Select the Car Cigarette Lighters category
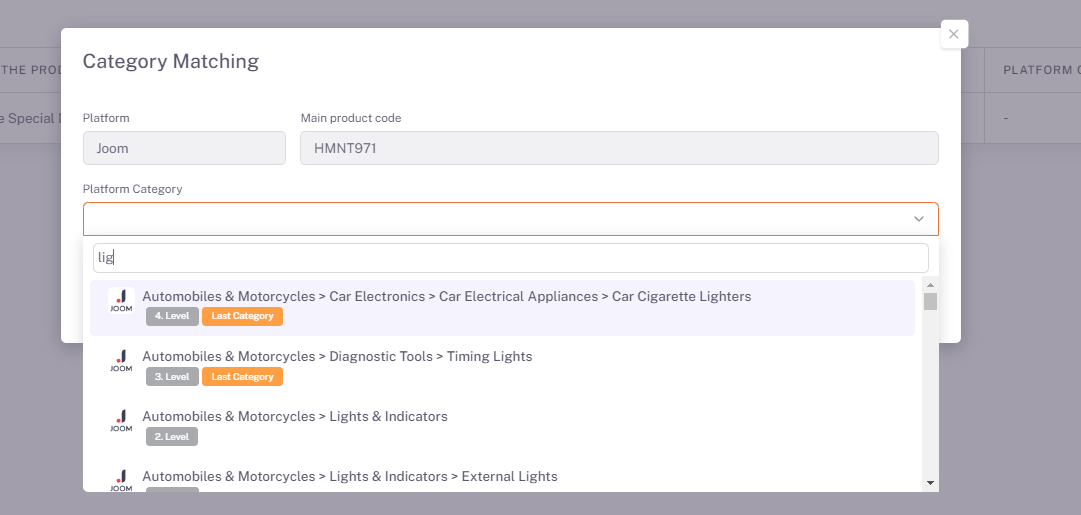This screenshot has width=1081, height=515. tap(446, 297)
